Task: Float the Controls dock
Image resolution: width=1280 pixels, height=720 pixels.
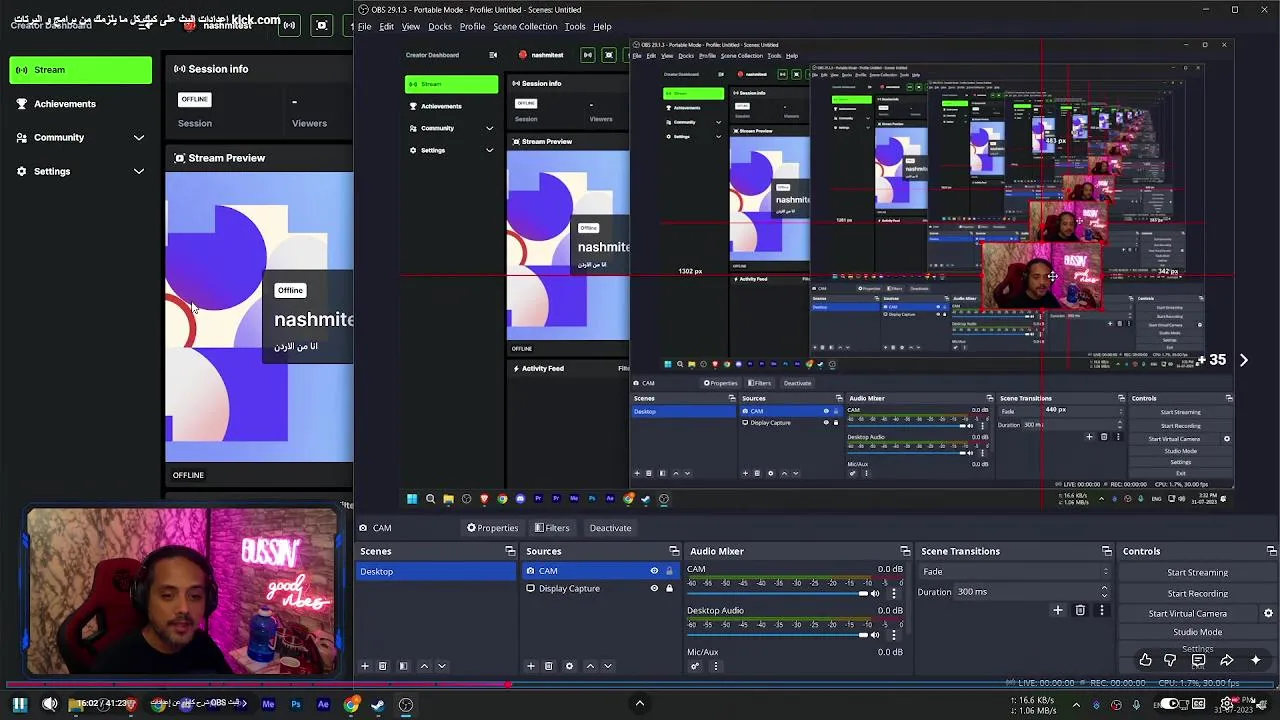Action: coord(1271,551)
